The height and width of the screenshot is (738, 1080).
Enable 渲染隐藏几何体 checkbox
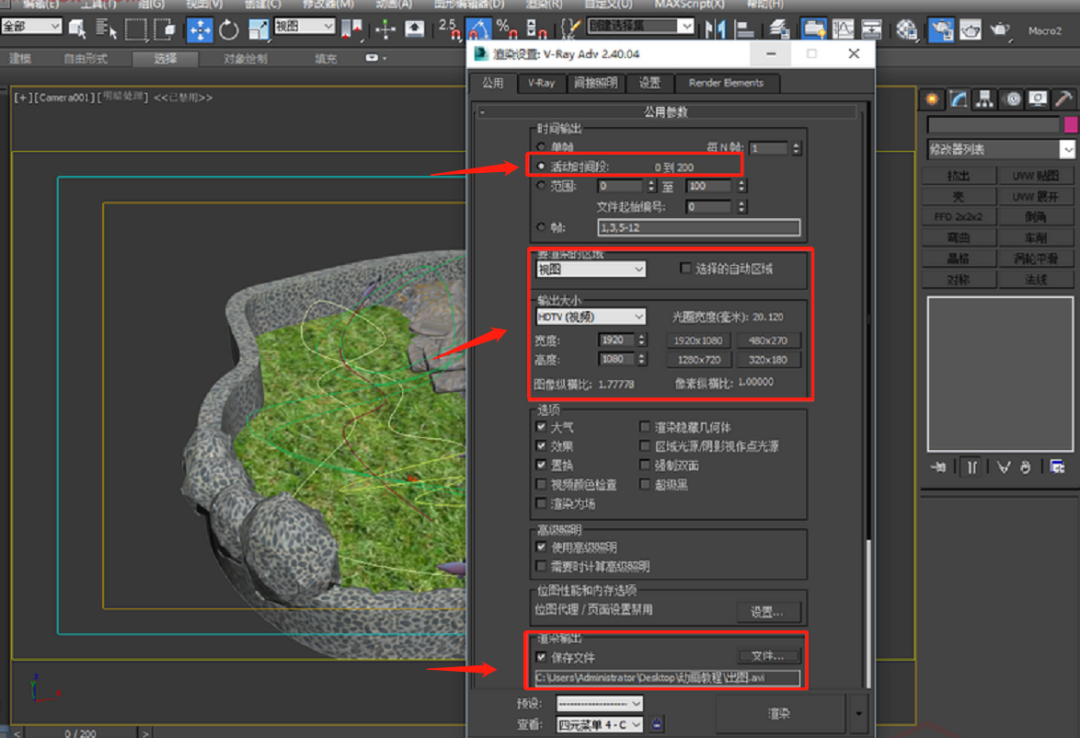pos(645,427)
